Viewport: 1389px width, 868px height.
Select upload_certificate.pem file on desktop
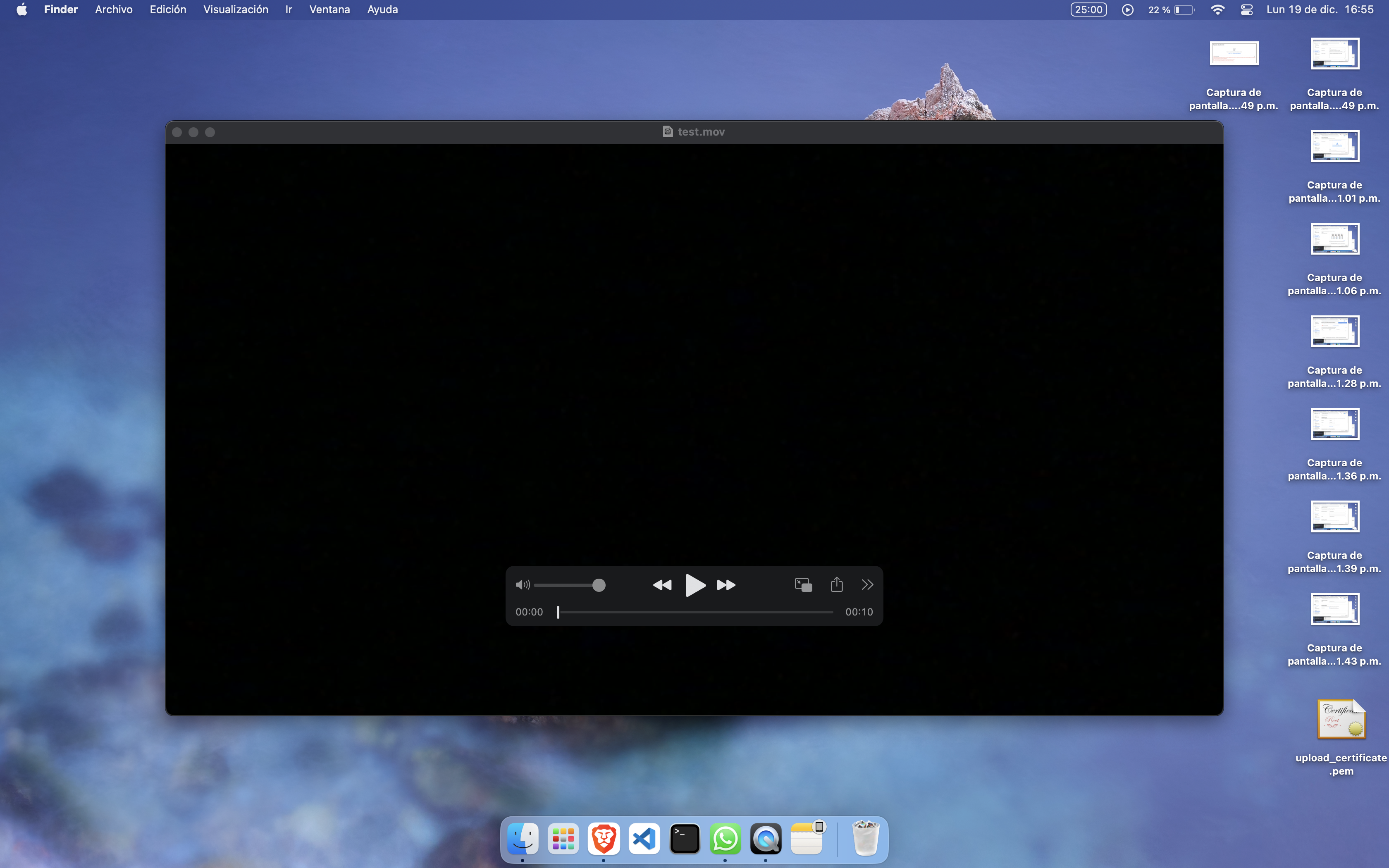1341,720
